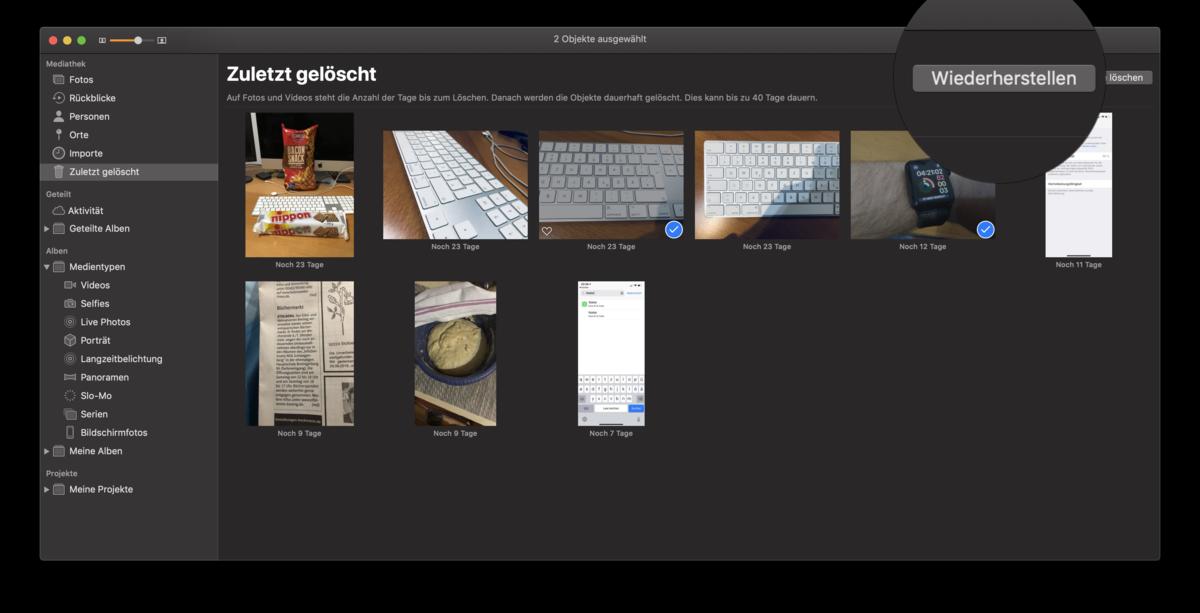This screenshot has height=613, width=1200.
Task: Select the top-down keyboard on wood photo
Action: 767,185
